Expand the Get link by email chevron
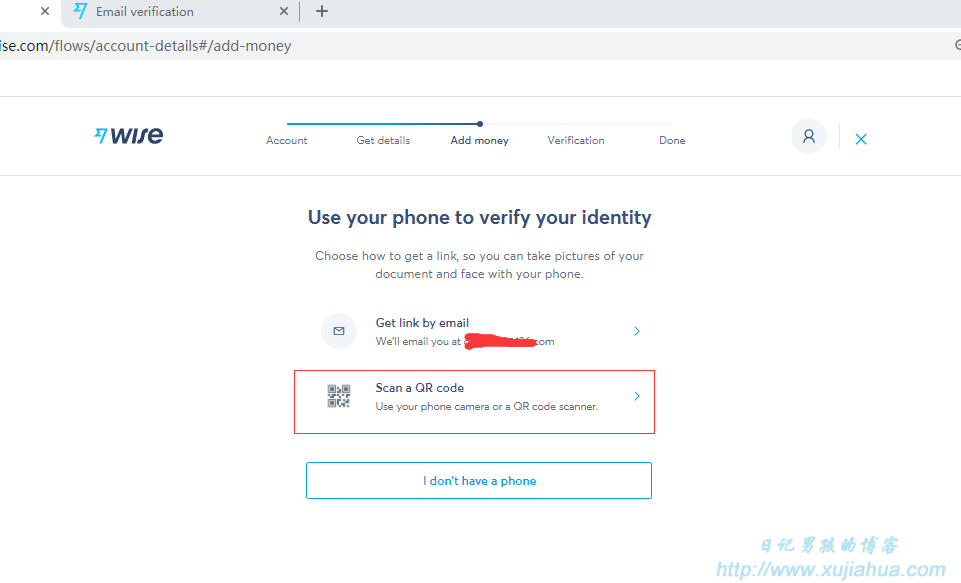 (637, 331)
